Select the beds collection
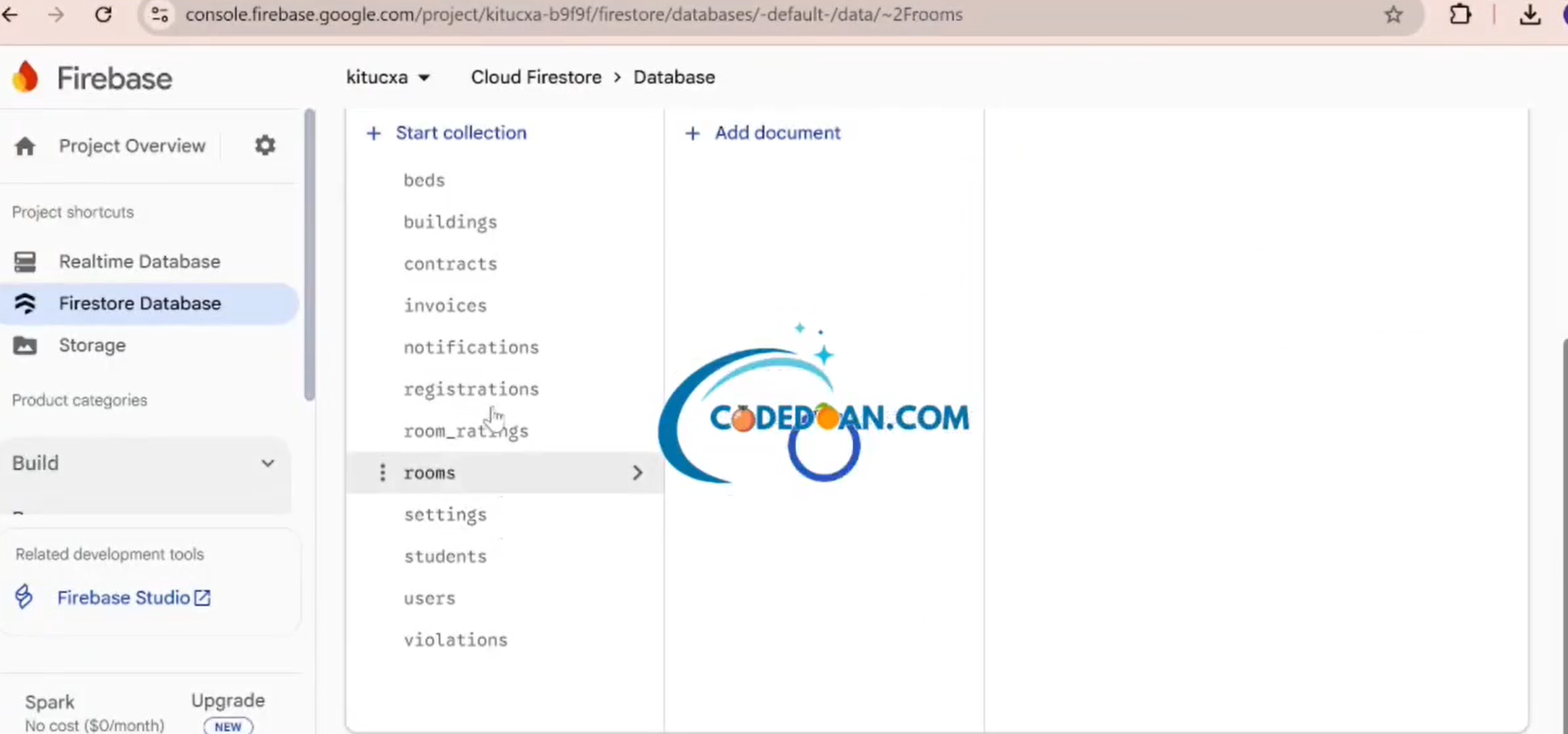 424,180
